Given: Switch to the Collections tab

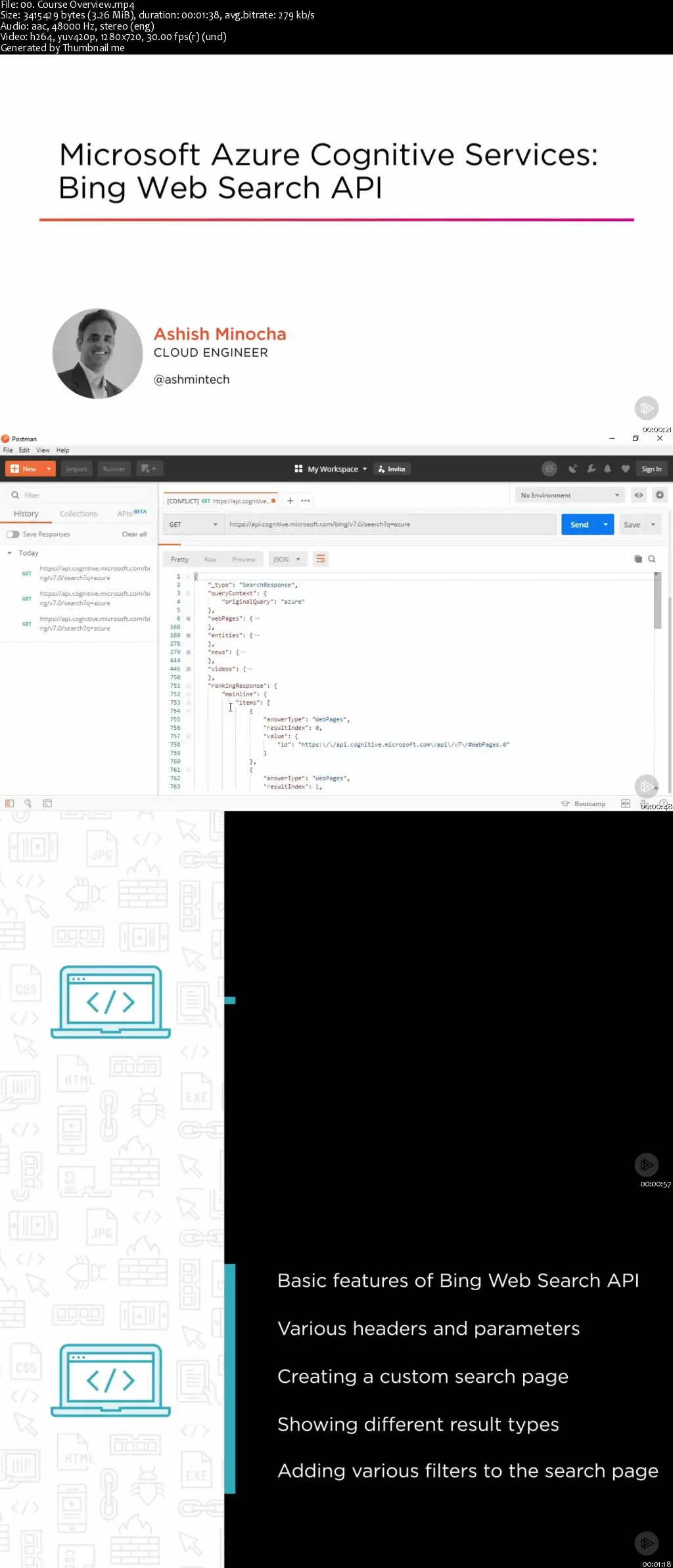Looking at the screenshot, I should [x=78, y=514].
